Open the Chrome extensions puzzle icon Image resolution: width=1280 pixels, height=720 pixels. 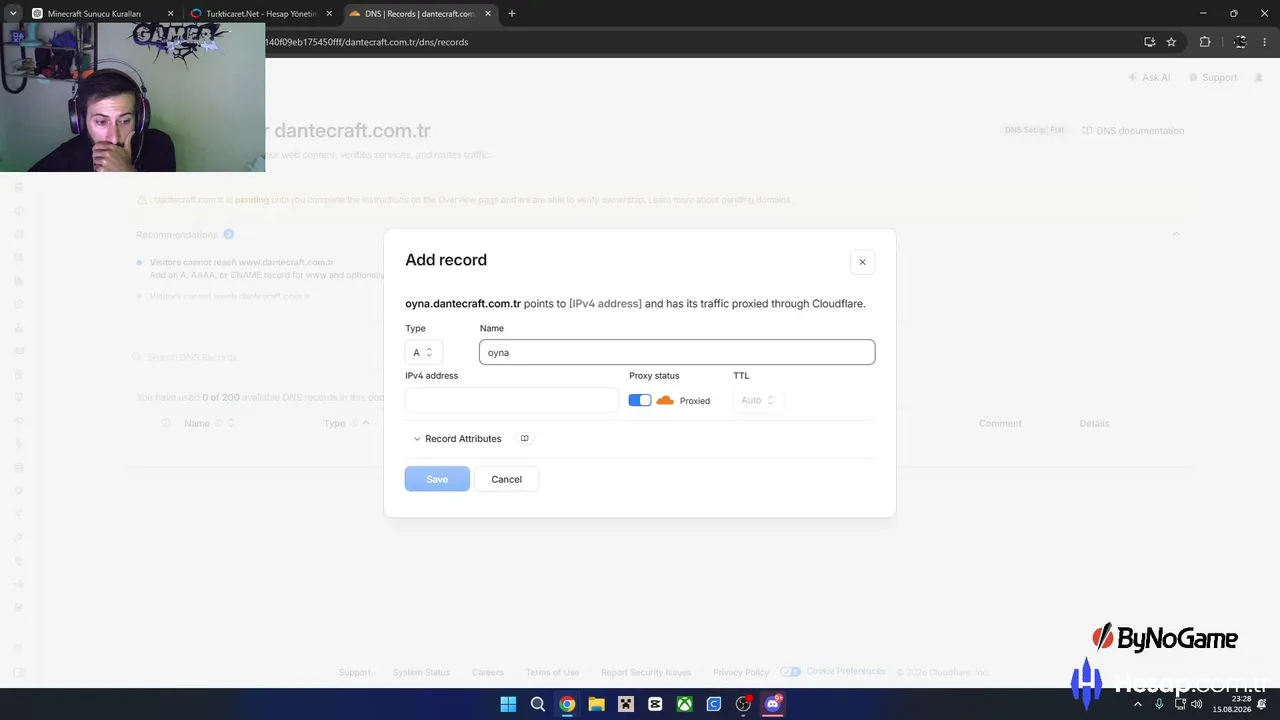(x=1205, y=42)
